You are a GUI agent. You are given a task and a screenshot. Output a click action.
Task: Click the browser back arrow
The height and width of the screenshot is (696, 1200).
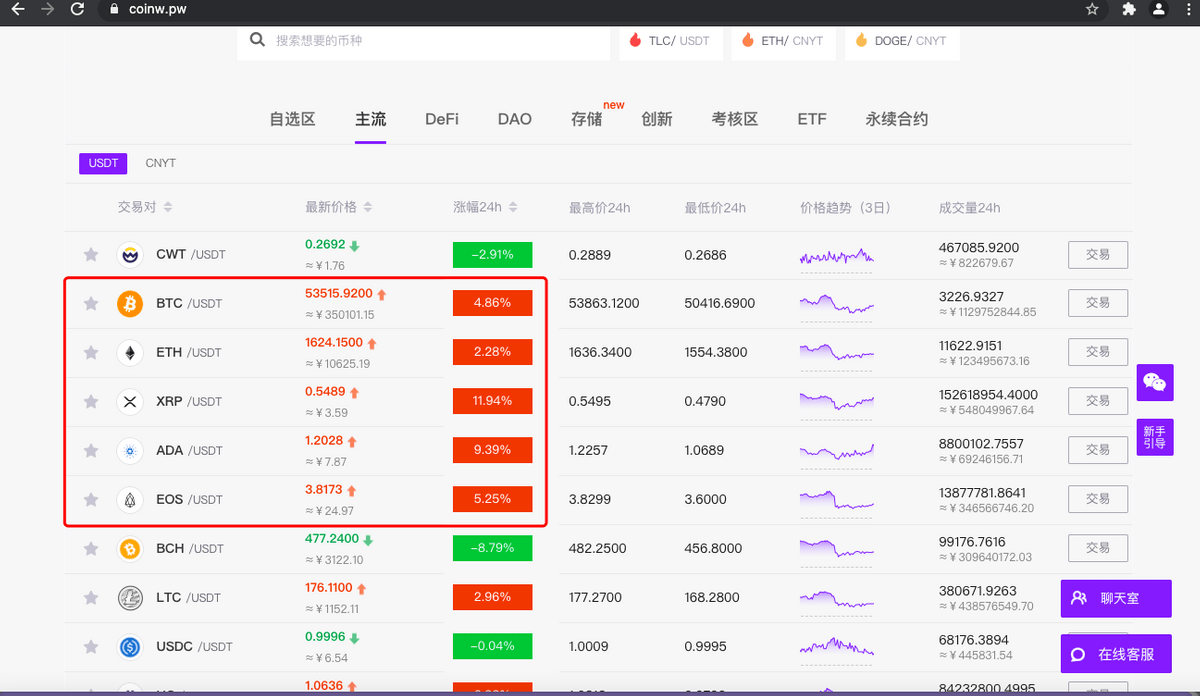17,9
